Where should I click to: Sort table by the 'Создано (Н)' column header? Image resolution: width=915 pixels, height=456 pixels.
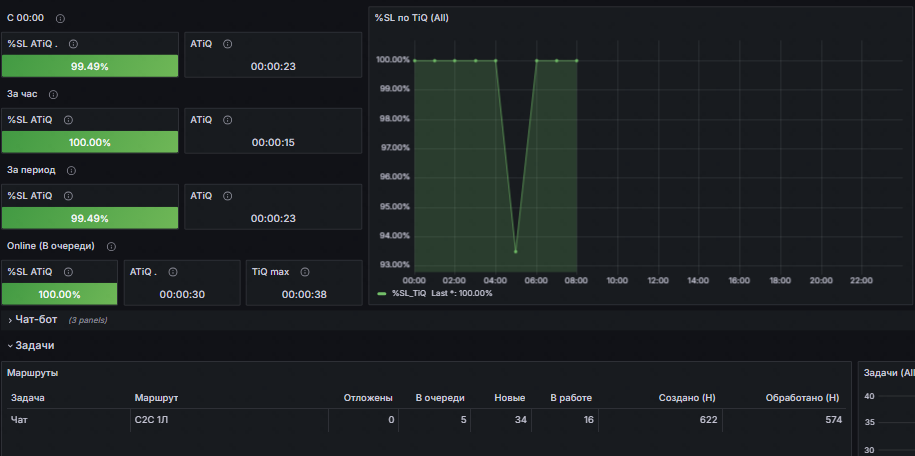pos(687,398)
